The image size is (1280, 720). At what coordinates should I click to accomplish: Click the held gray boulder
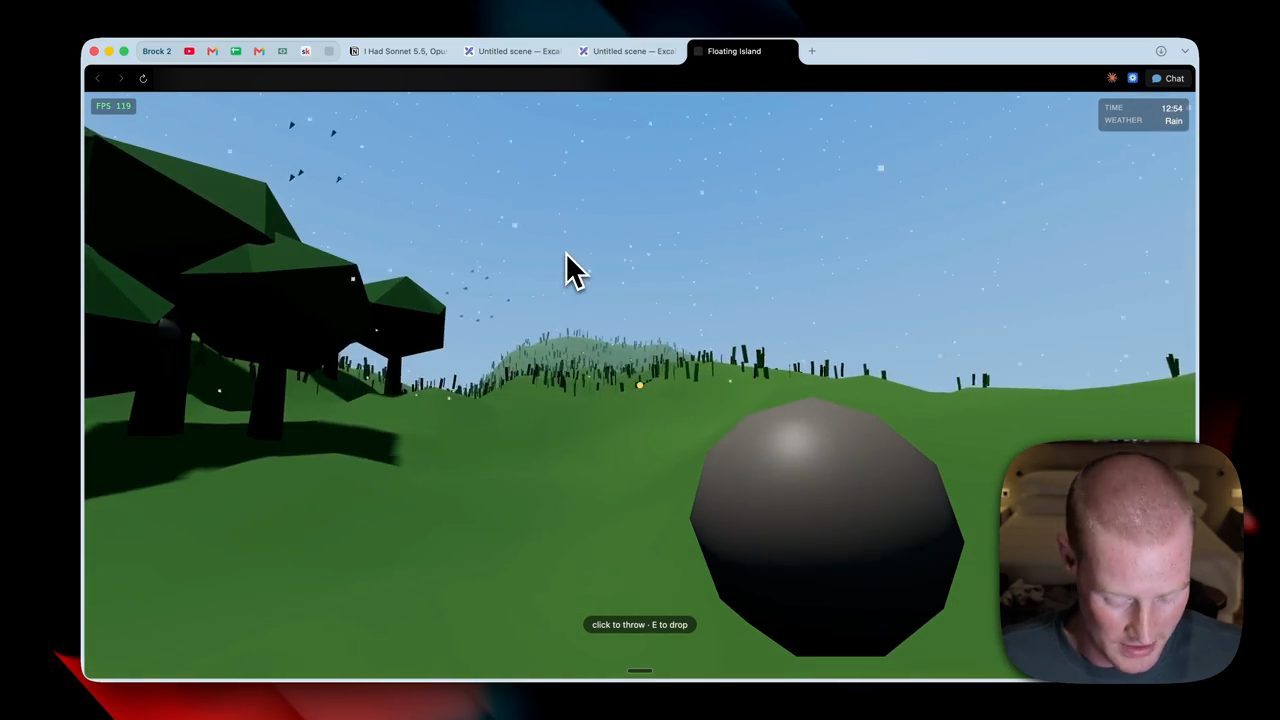pyautogui.click(x=826, y=527)
